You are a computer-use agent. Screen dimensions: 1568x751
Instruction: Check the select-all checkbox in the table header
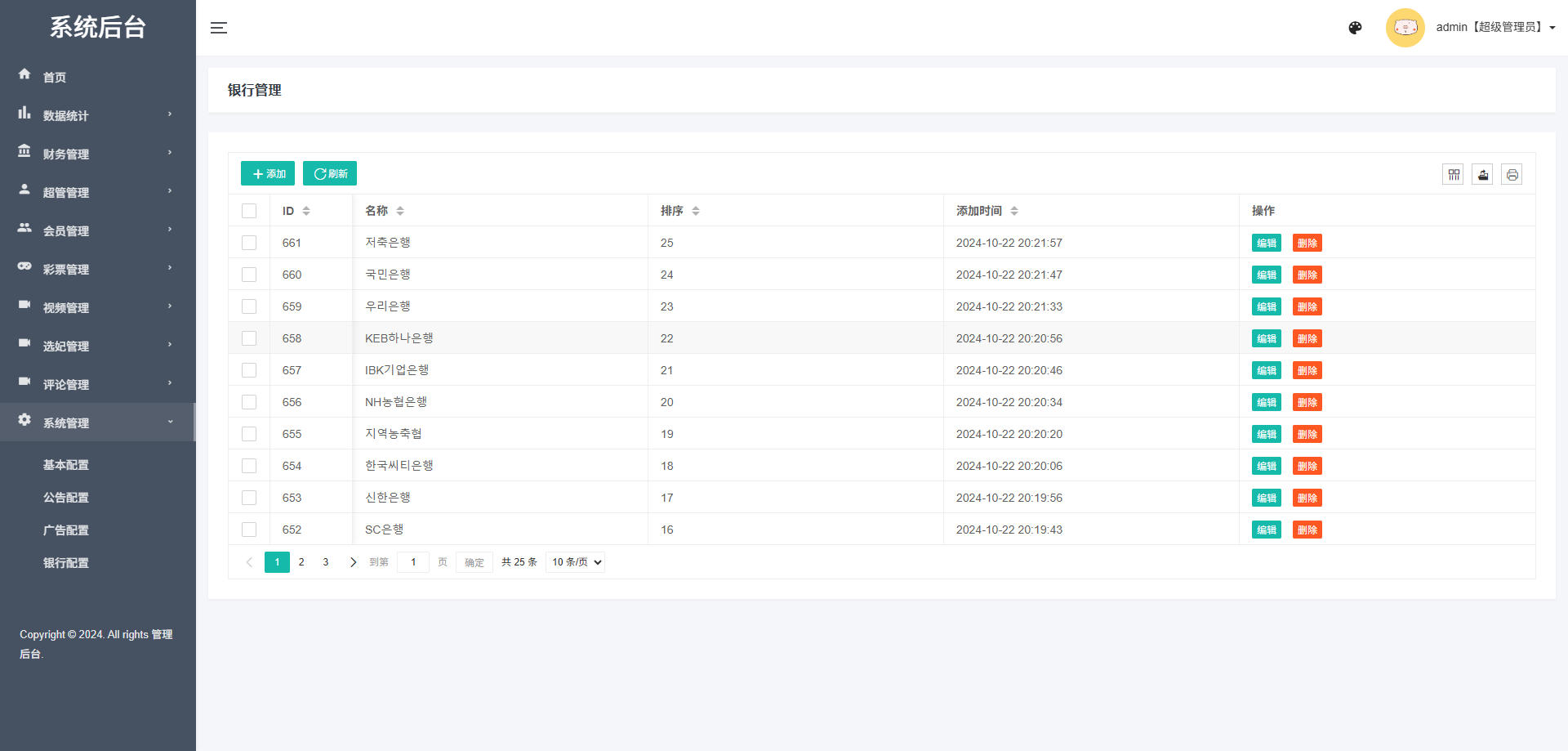click(249, 211)
